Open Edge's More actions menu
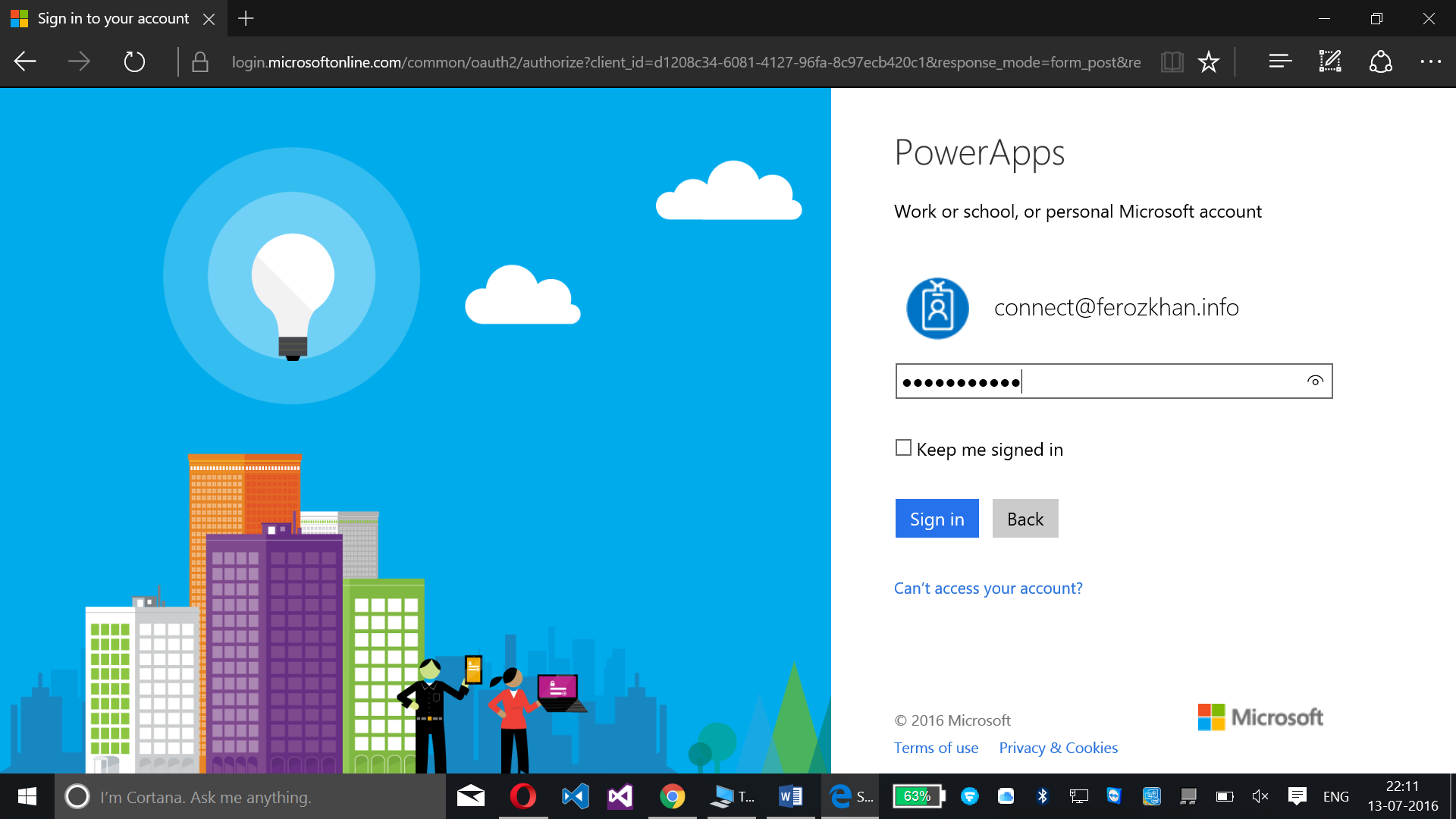 point(1430,61)
